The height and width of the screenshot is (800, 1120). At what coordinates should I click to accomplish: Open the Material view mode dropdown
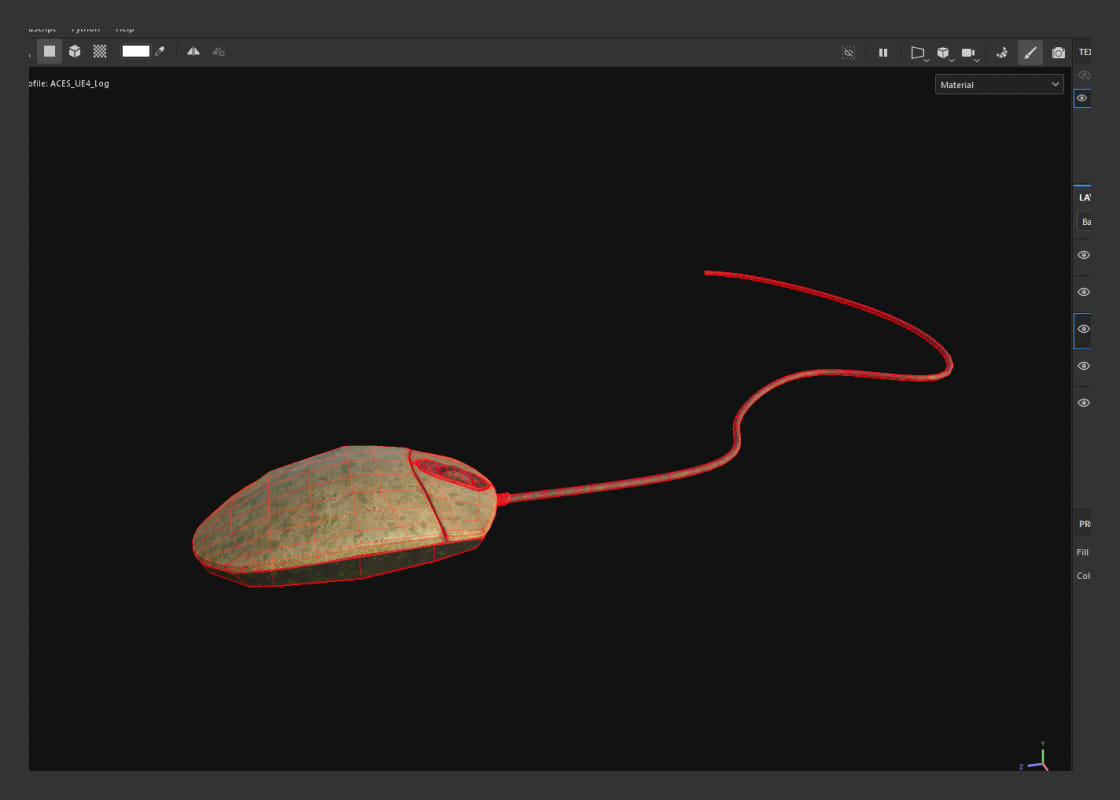click(x=998, y=84)
